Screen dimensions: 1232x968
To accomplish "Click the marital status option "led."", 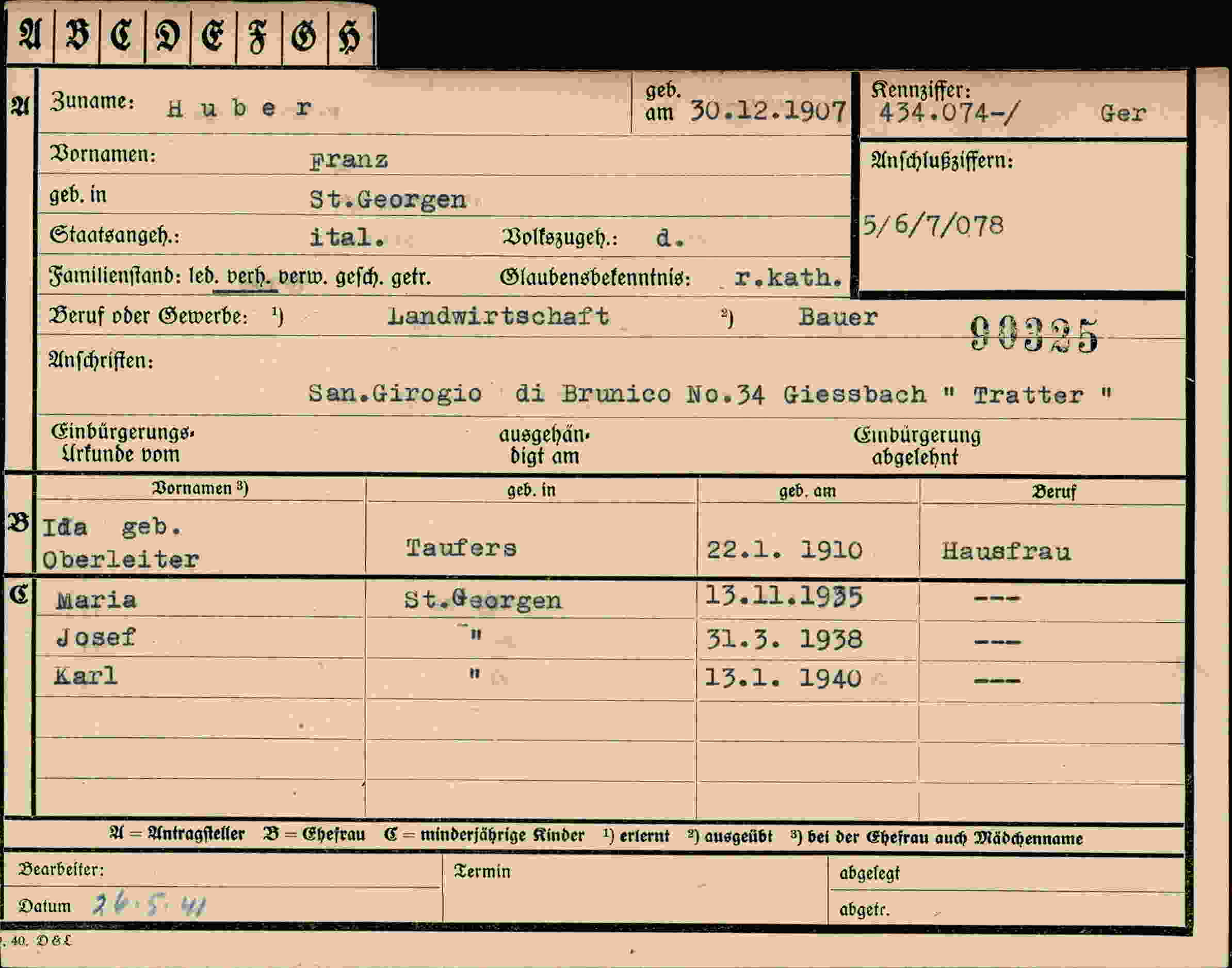I will [204, 276].
